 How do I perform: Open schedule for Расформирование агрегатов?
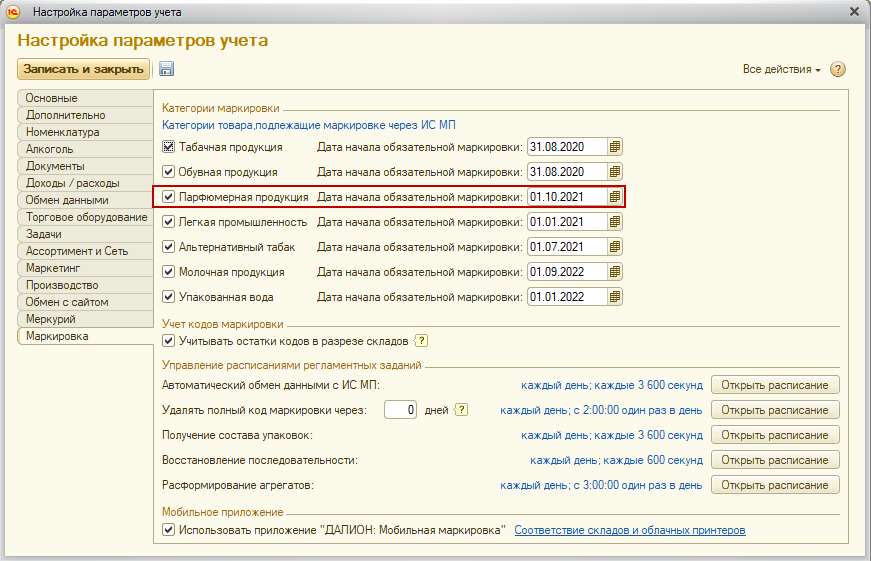775,485
